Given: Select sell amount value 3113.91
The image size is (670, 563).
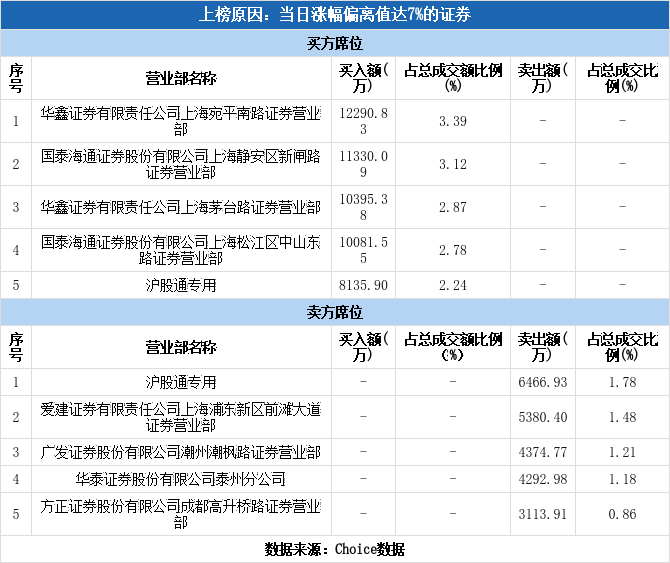Looking at the screenshot, I should [543, 514].
